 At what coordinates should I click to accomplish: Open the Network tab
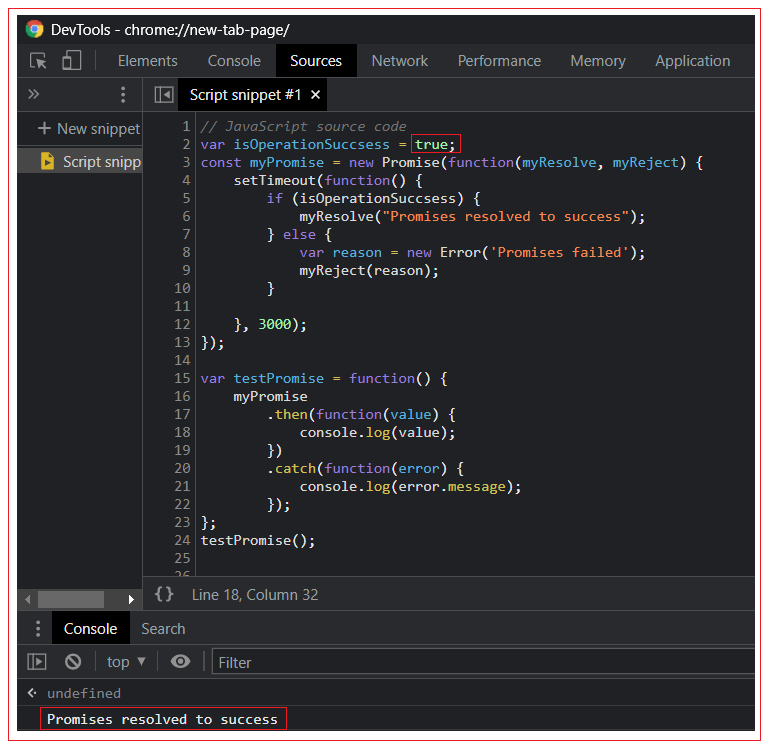[399, 61]
